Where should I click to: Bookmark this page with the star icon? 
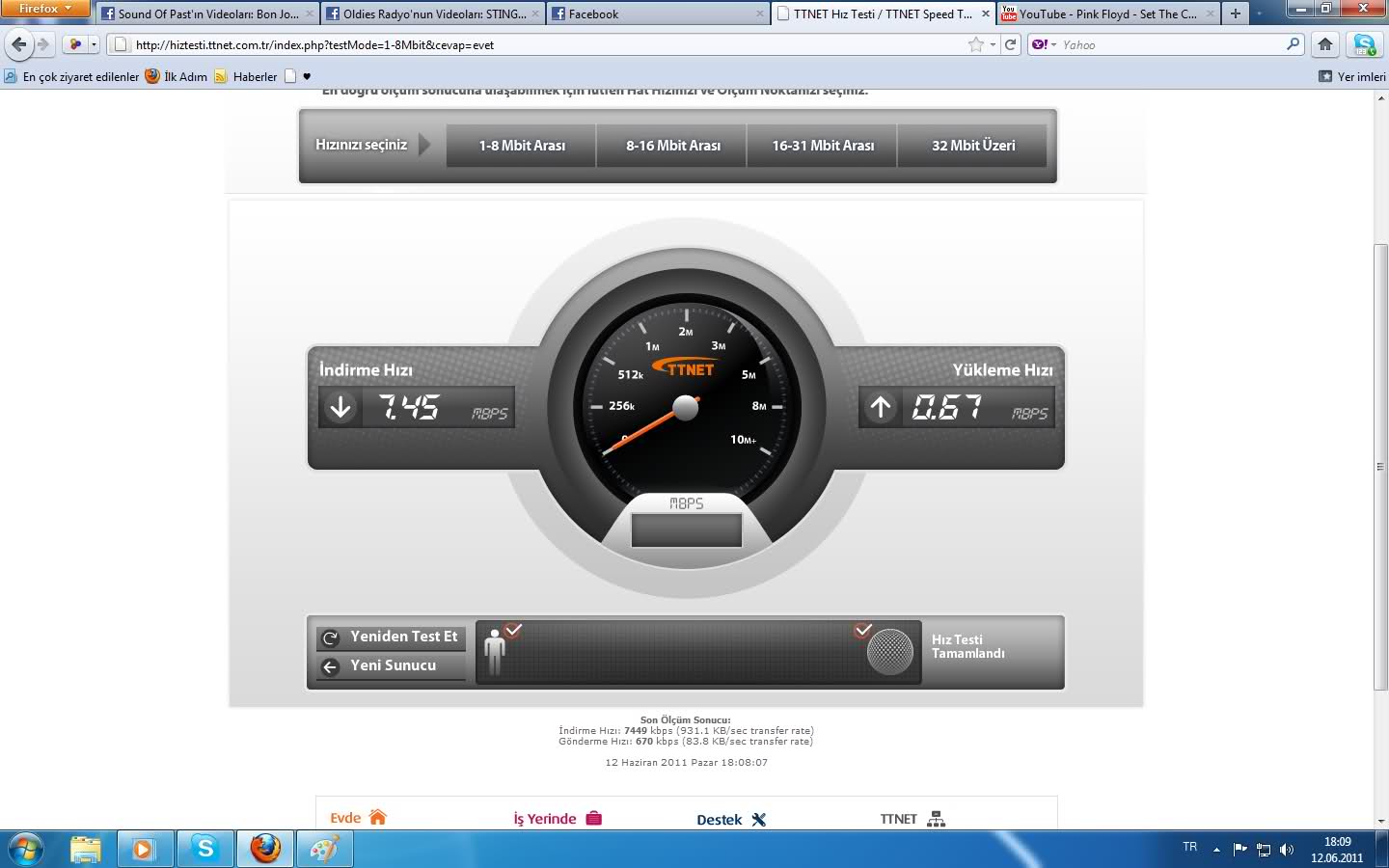click(x=976, y=44)
